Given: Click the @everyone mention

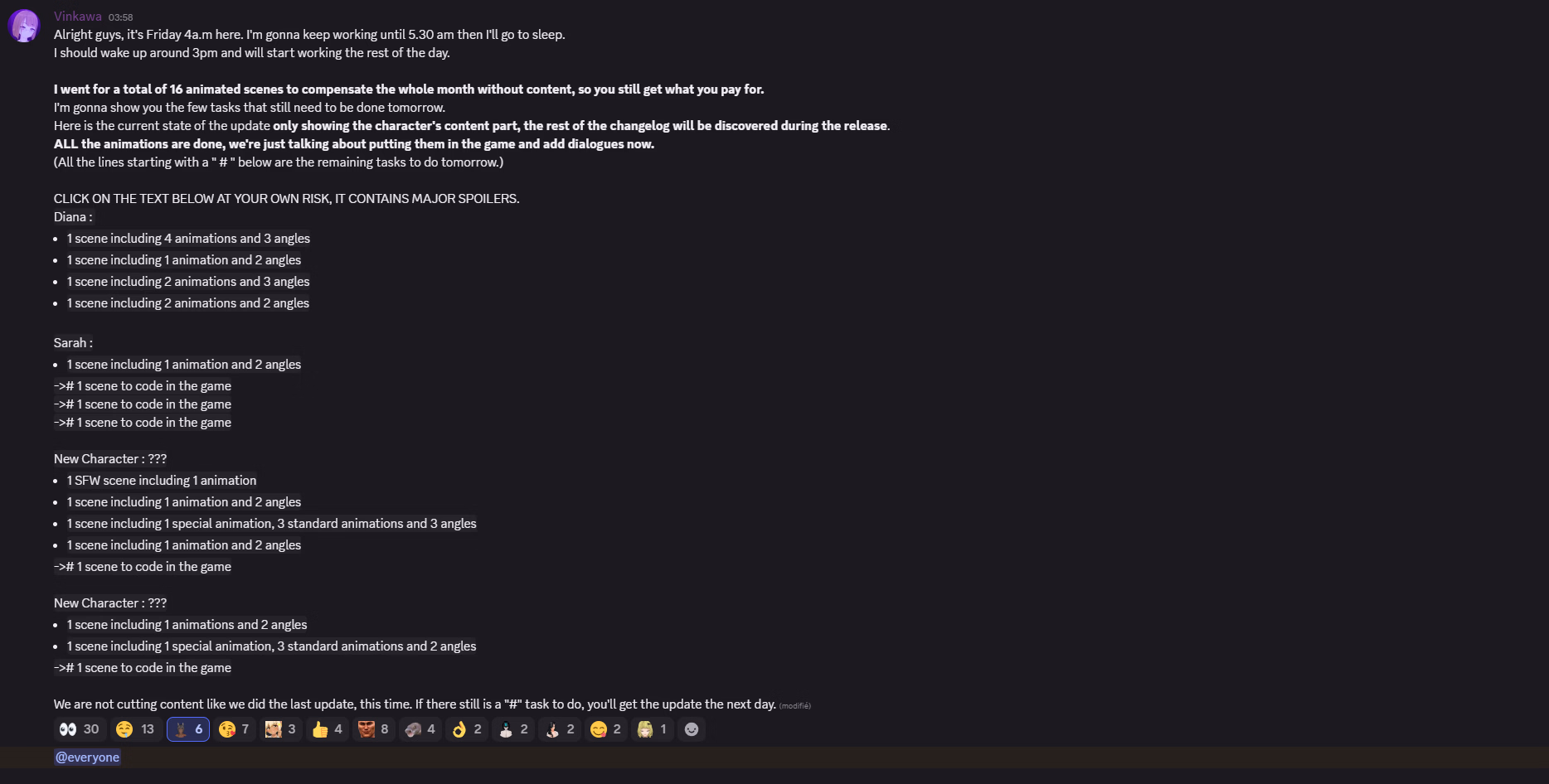Looking at the screenshot, I should point(87,757).
